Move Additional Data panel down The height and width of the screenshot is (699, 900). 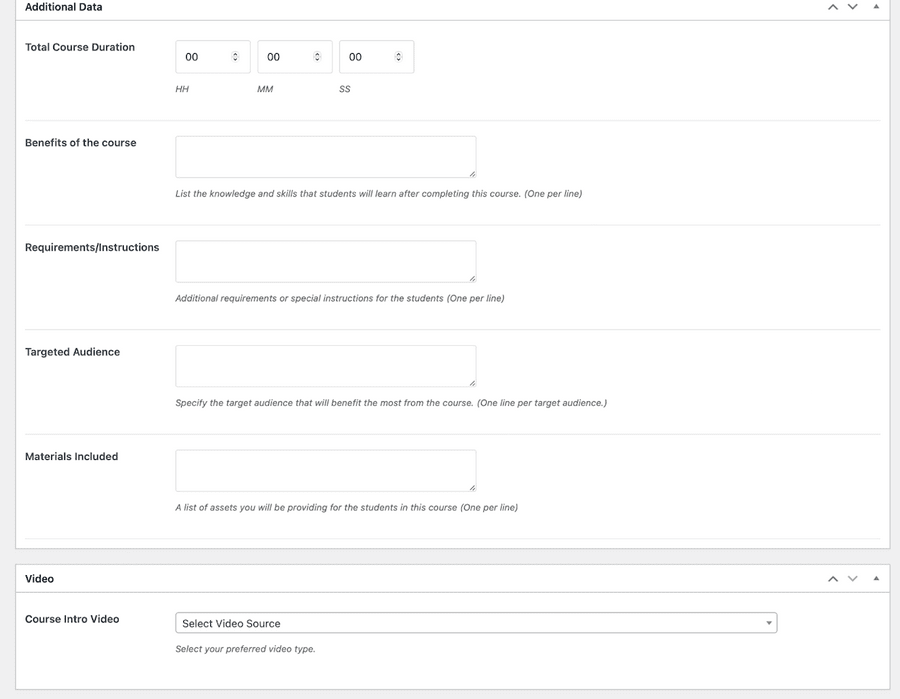853,7
